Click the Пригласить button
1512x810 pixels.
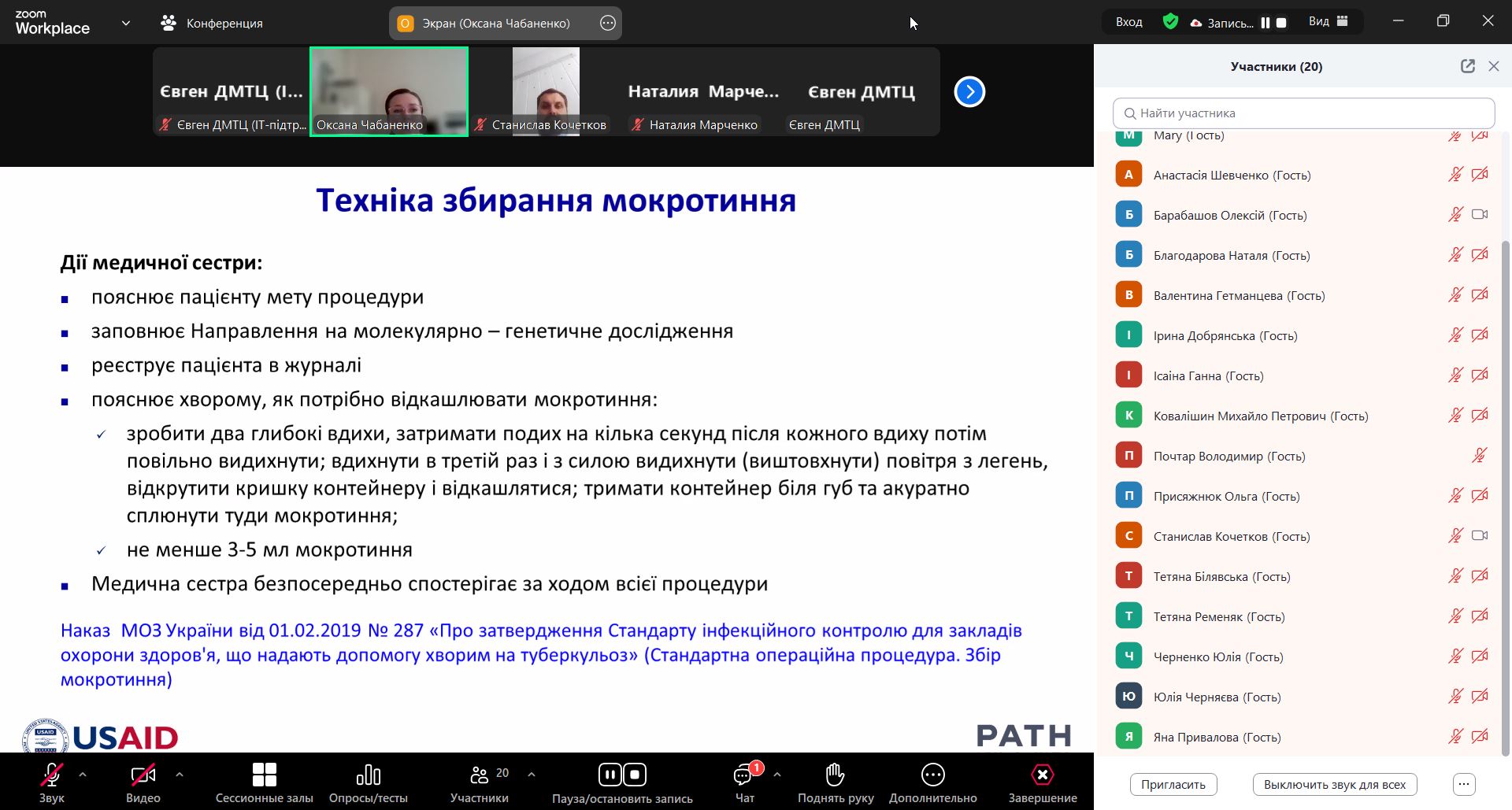click(x=1173, y=784)
